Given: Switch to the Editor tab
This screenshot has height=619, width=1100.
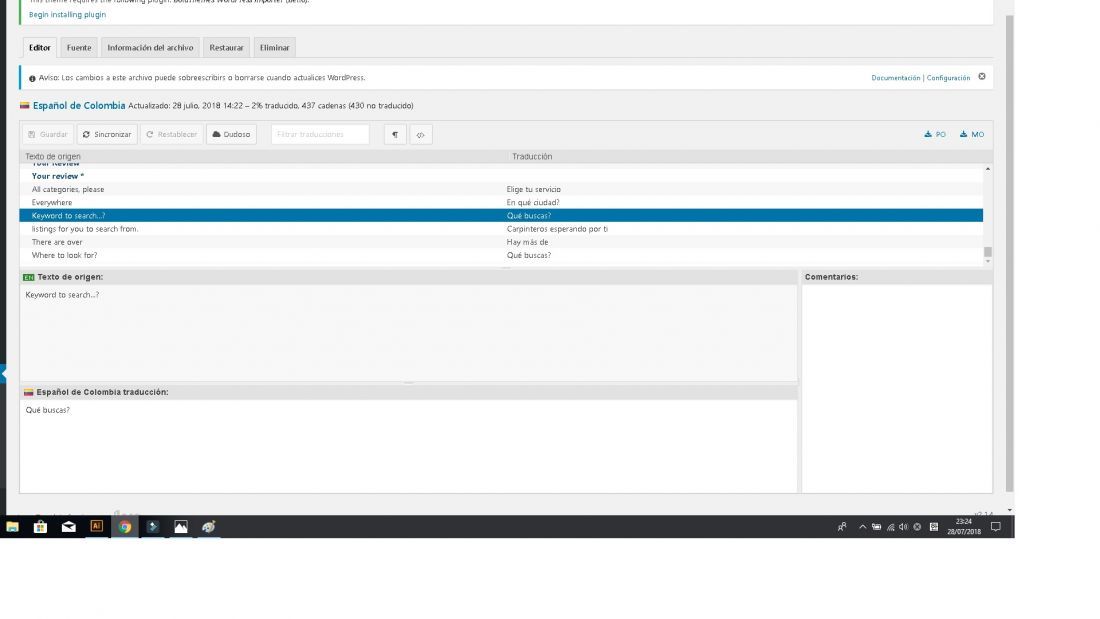Looking at the screenshot, I should tap(39, 48).
